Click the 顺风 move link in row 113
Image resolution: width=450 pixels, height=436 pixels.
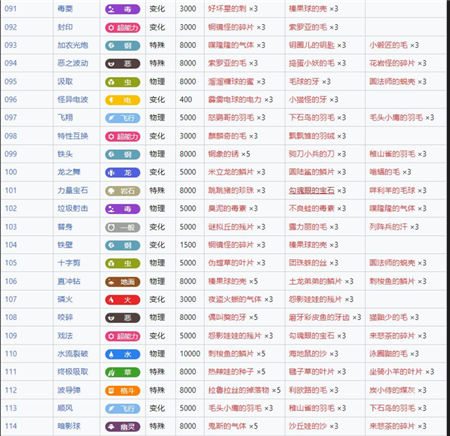coord(65,408)
